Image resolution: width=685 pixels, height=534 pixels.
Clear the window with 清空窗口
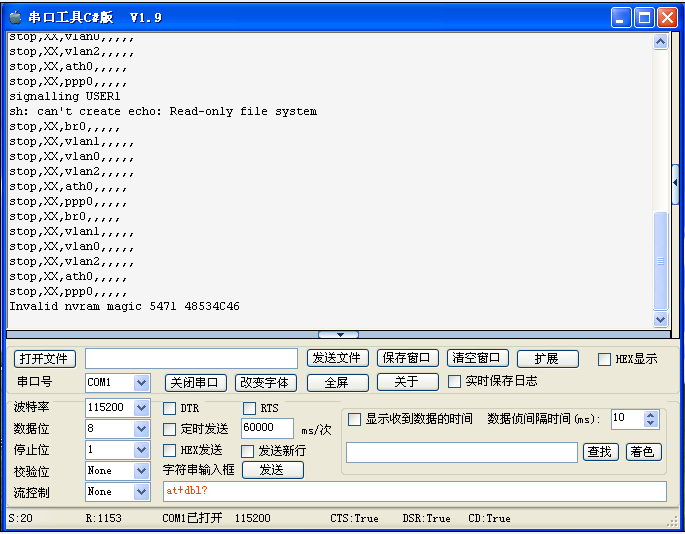[477, 358]
